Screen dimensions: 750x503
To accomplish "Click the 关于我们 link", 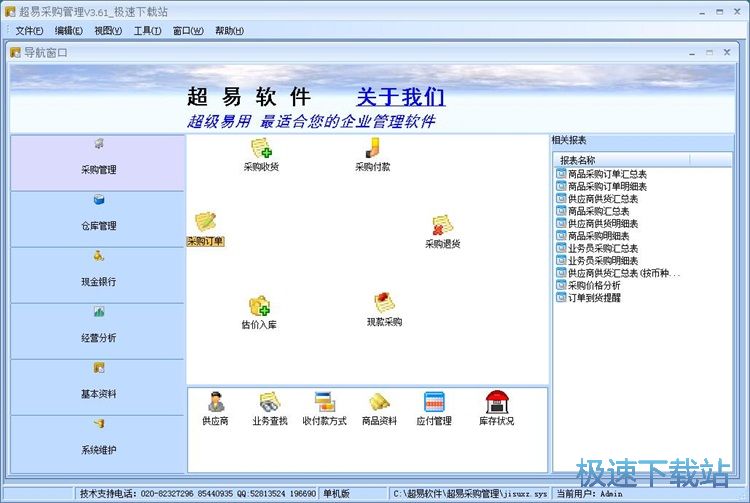I will [401, 97].
